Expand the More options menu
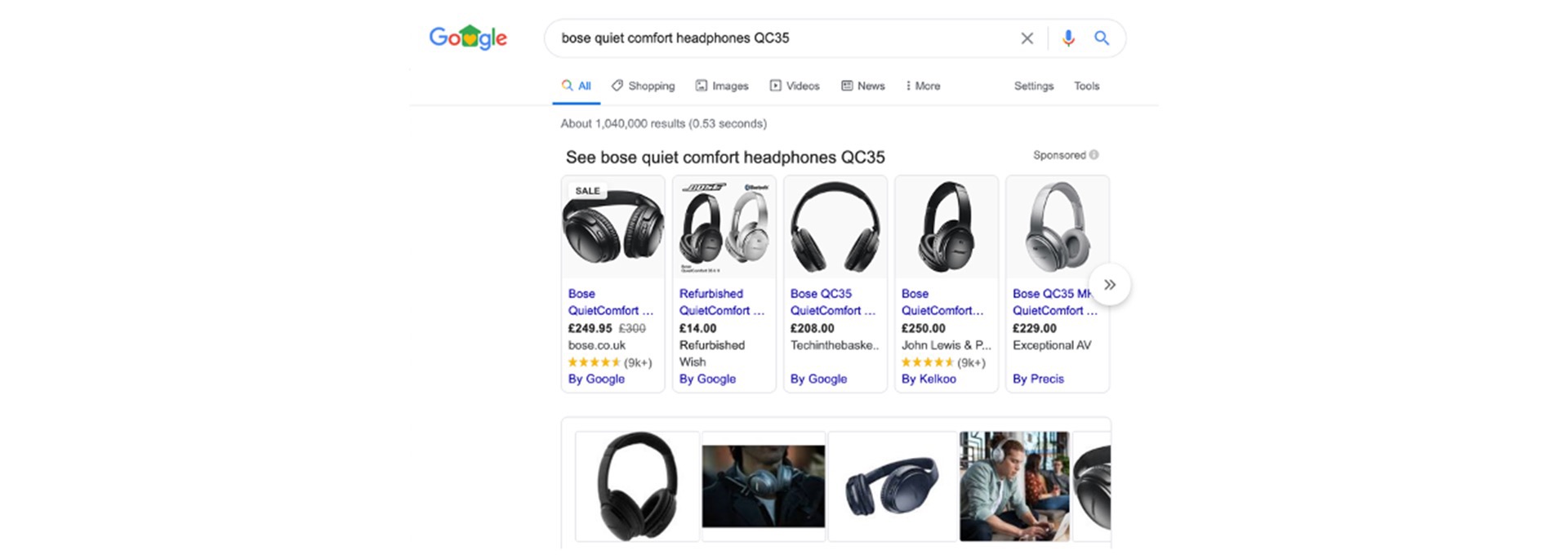 pyautogui.click(x=923, y=86)
